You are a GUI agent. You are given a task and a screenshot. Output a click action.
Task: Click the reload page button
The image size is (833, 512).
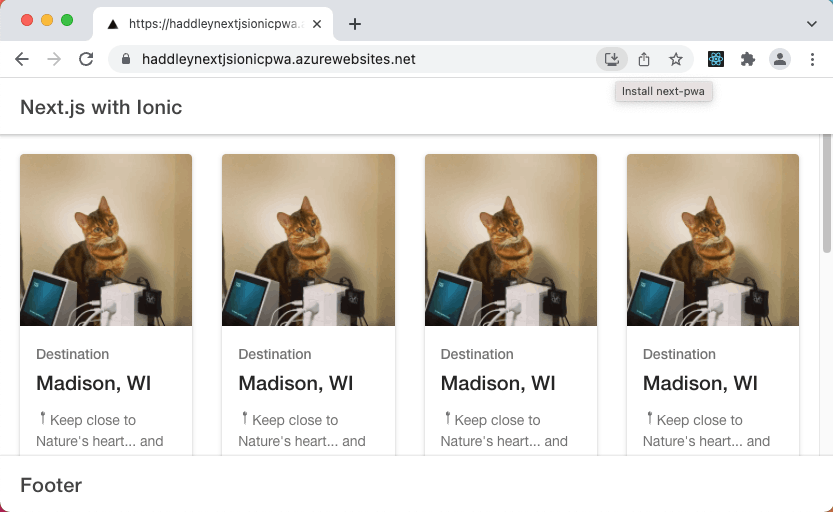pyautogui.click(x=86, y=59)
